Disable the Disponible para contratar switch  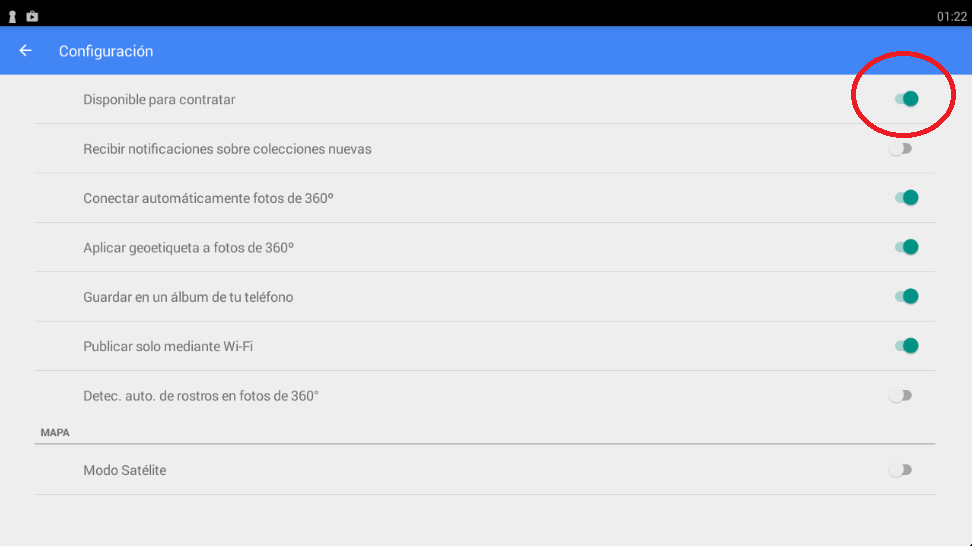(x=906, y=99)
